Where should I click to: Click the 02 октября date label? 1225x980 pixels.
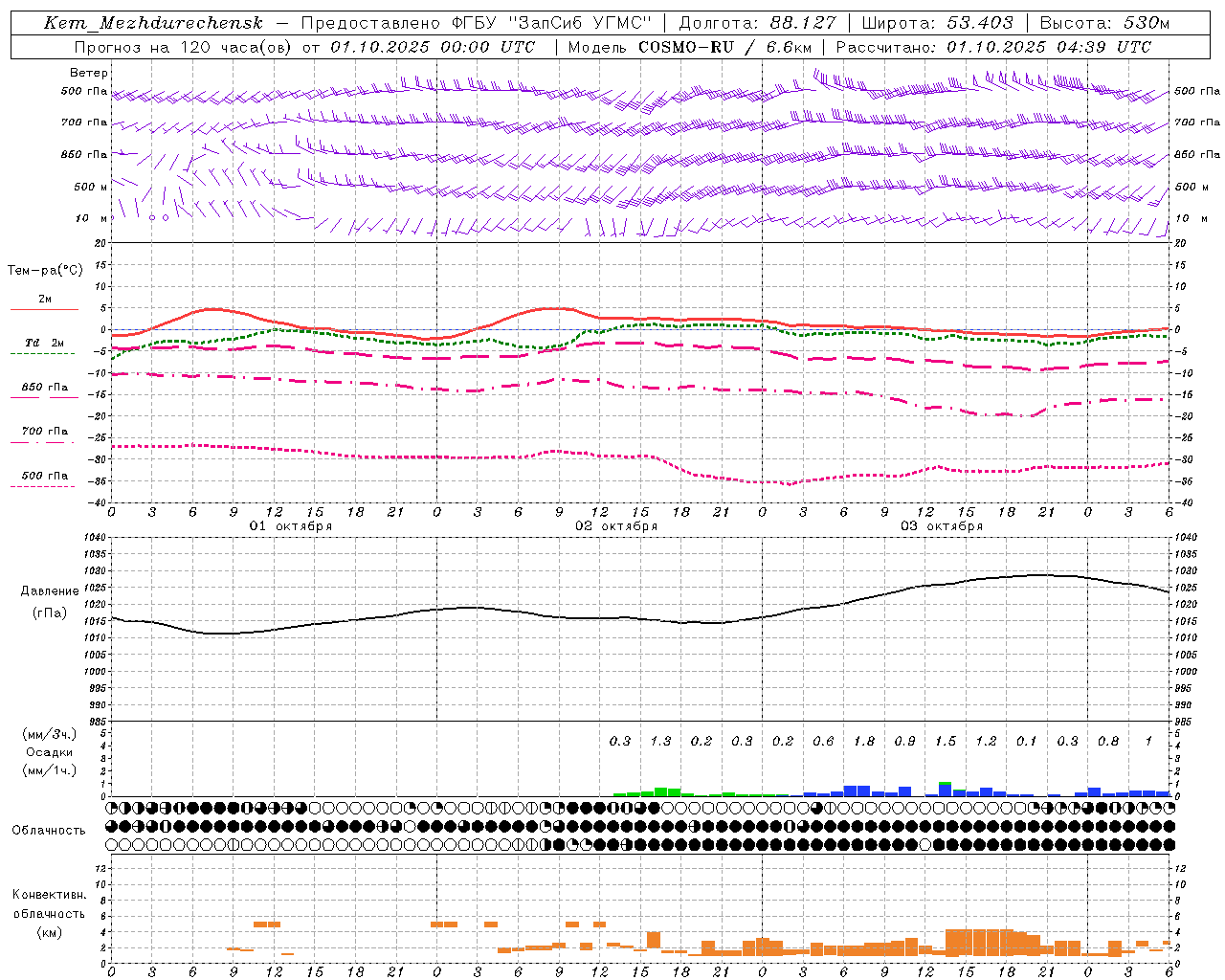point(616,526)
